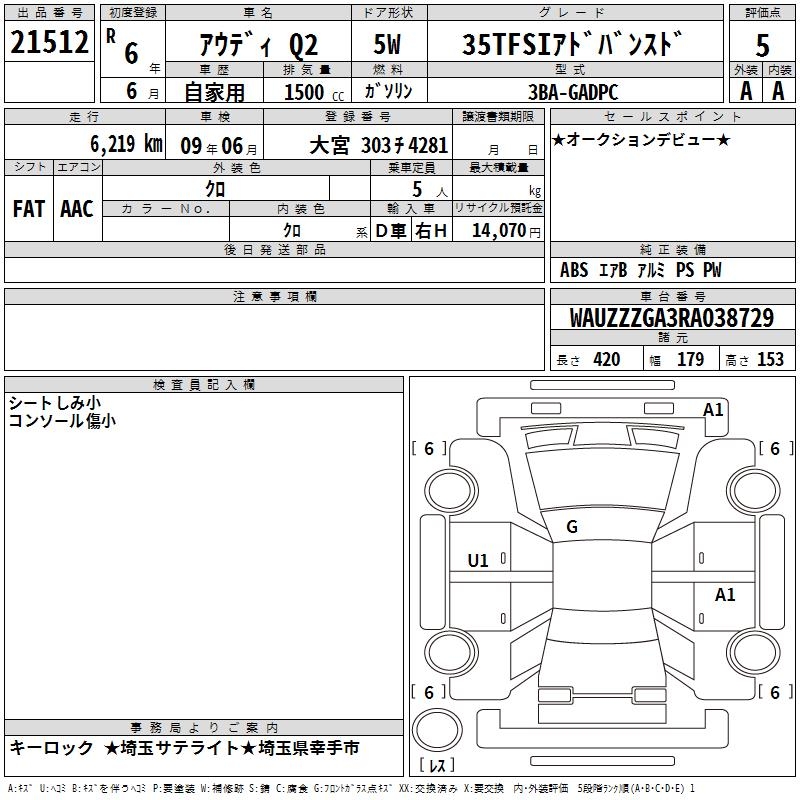This screenshot has width=800, height=800.
Task: Click the spare tire レス label
Action: pos(437,765)
